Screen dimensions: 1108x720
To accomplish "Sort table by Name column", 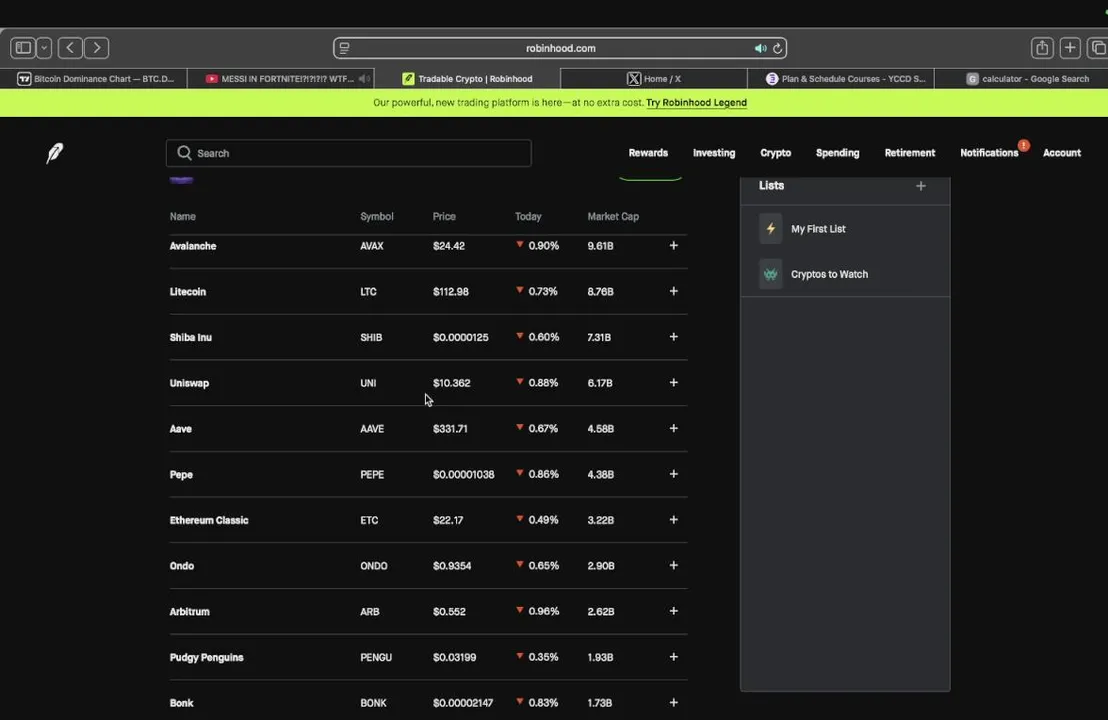I will click(182, 216).
